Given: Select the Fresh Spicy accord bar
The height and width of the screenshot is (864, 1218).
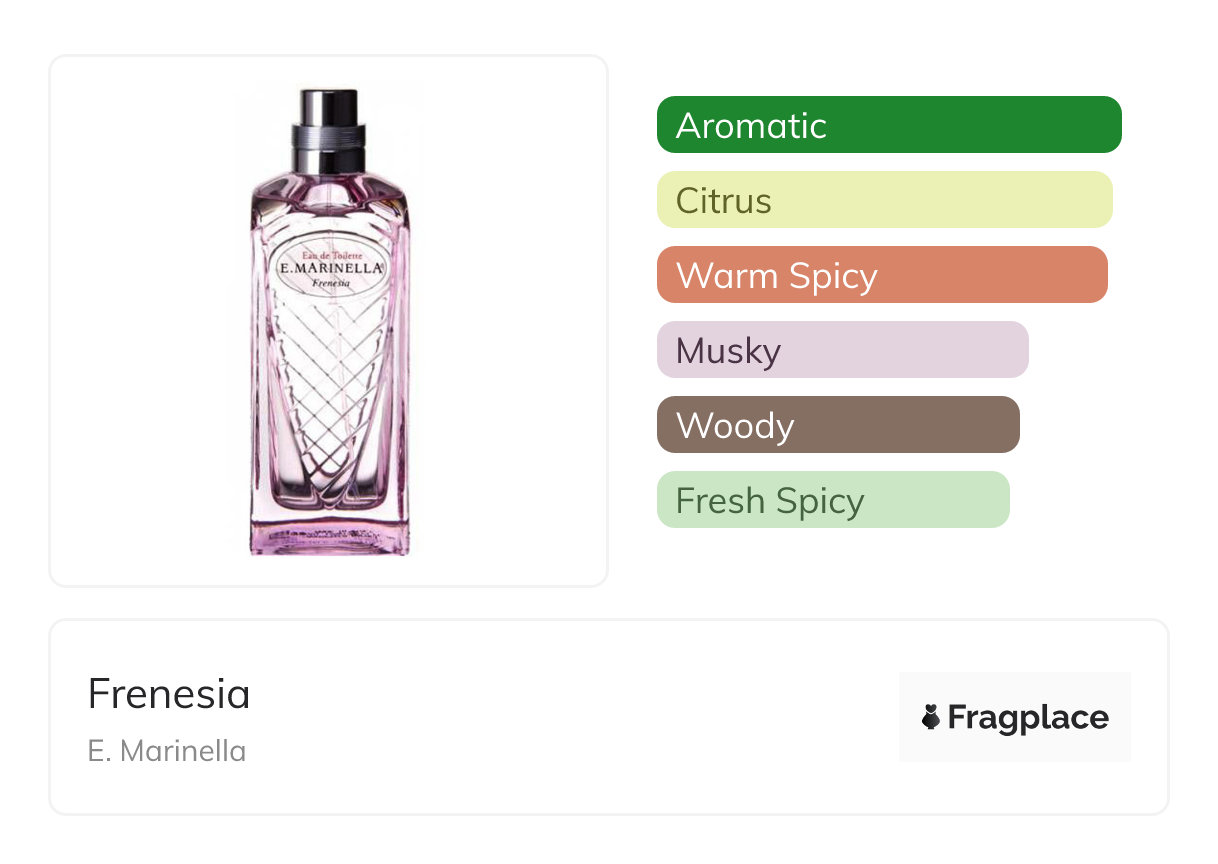Looking at the screenshot, I should tap(832, 500).
